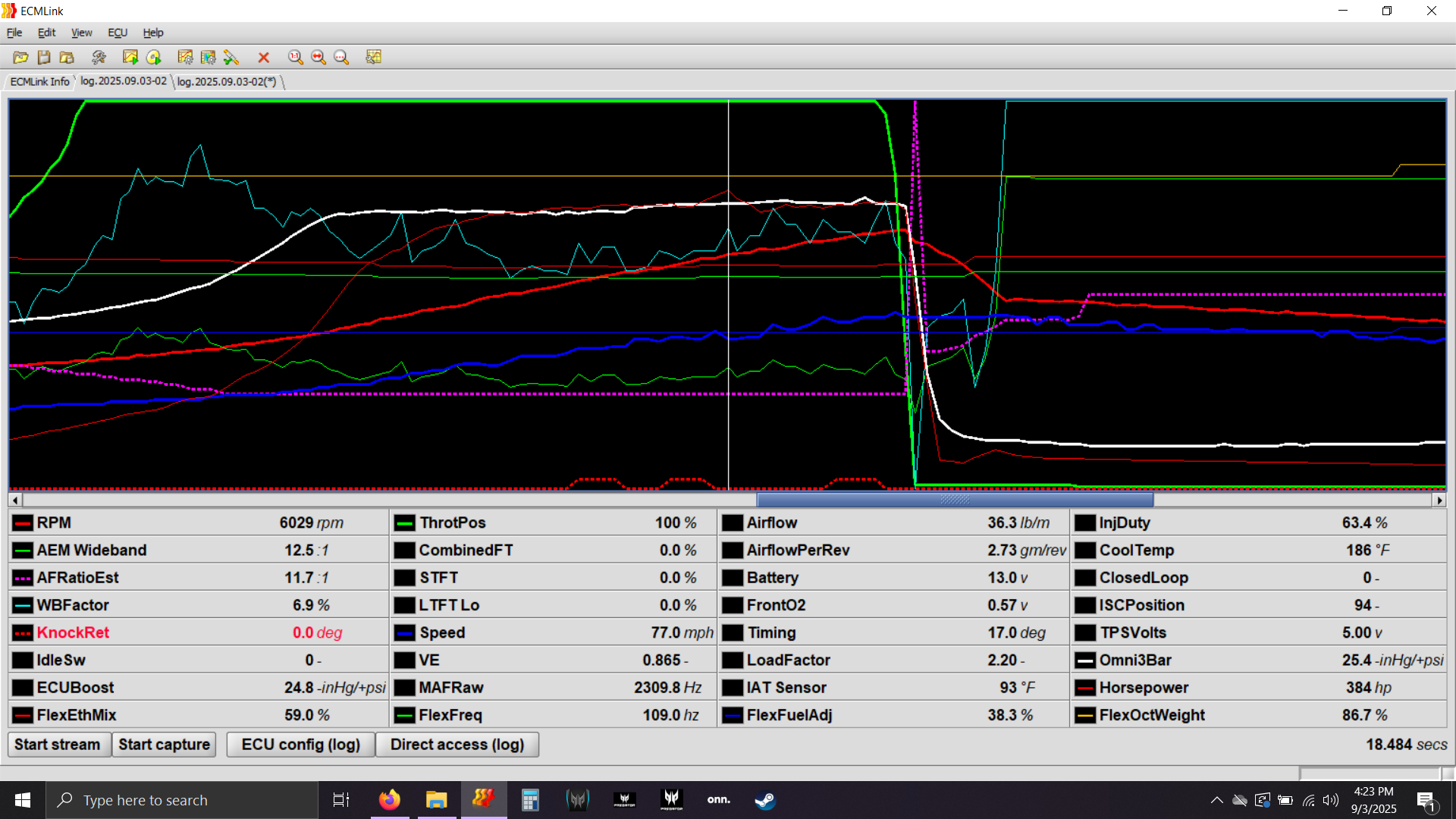This screenshot has width=1456, height=819.
Task: Click the red X delete icon
Action: point(264,58)
